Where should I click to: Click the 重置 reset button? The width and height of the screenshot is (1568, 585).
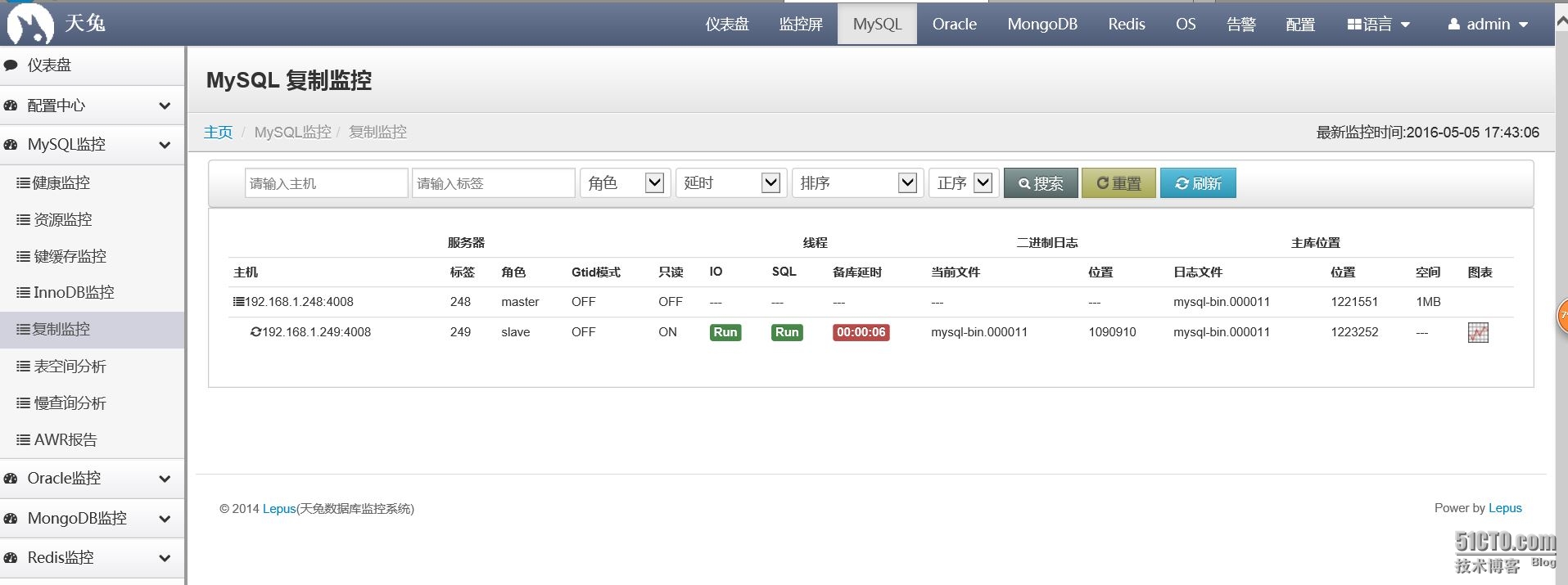1118,183
